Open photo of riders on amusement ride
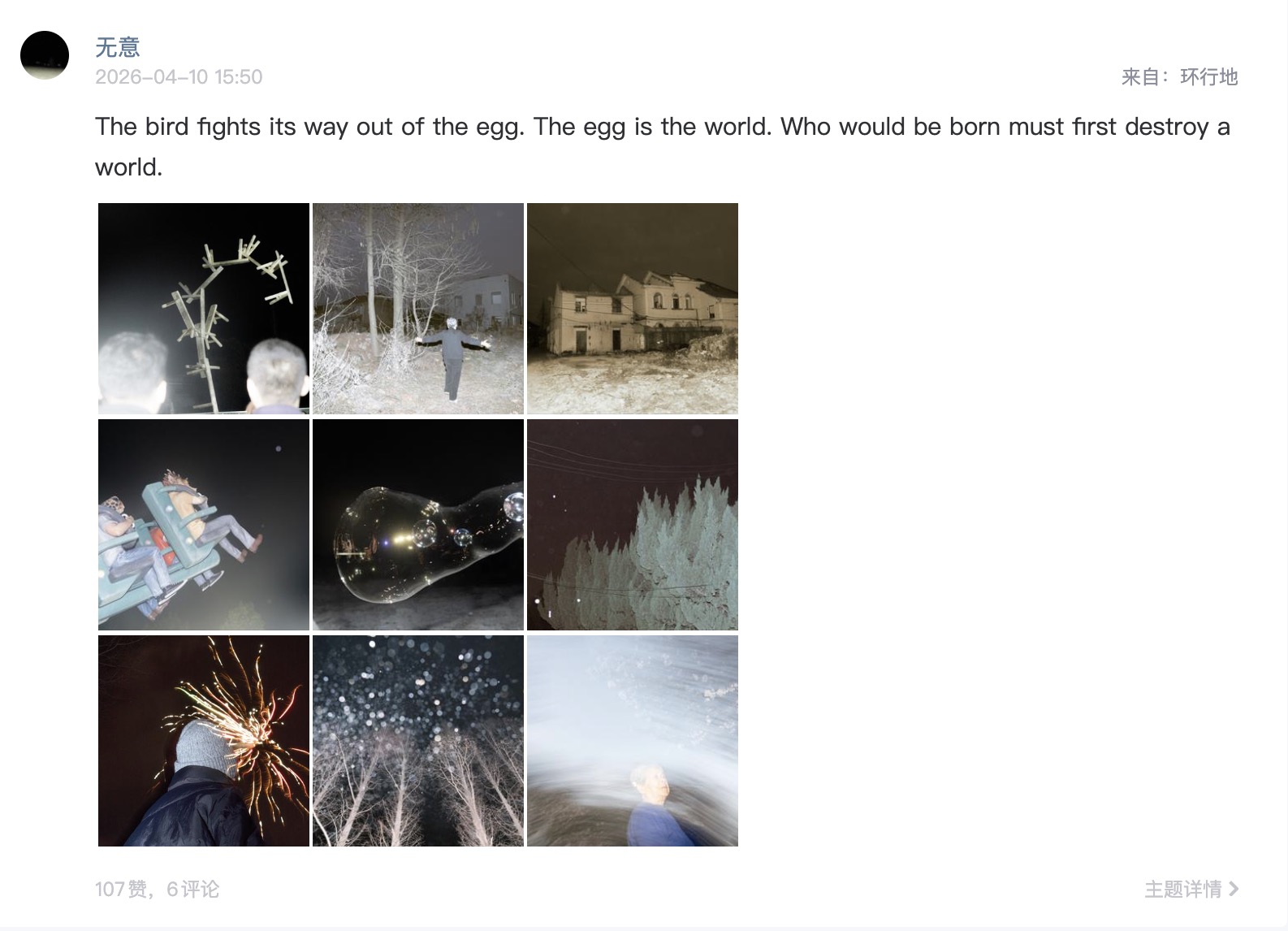Screen dimensions: 1288x931 [x=204, y=525]
